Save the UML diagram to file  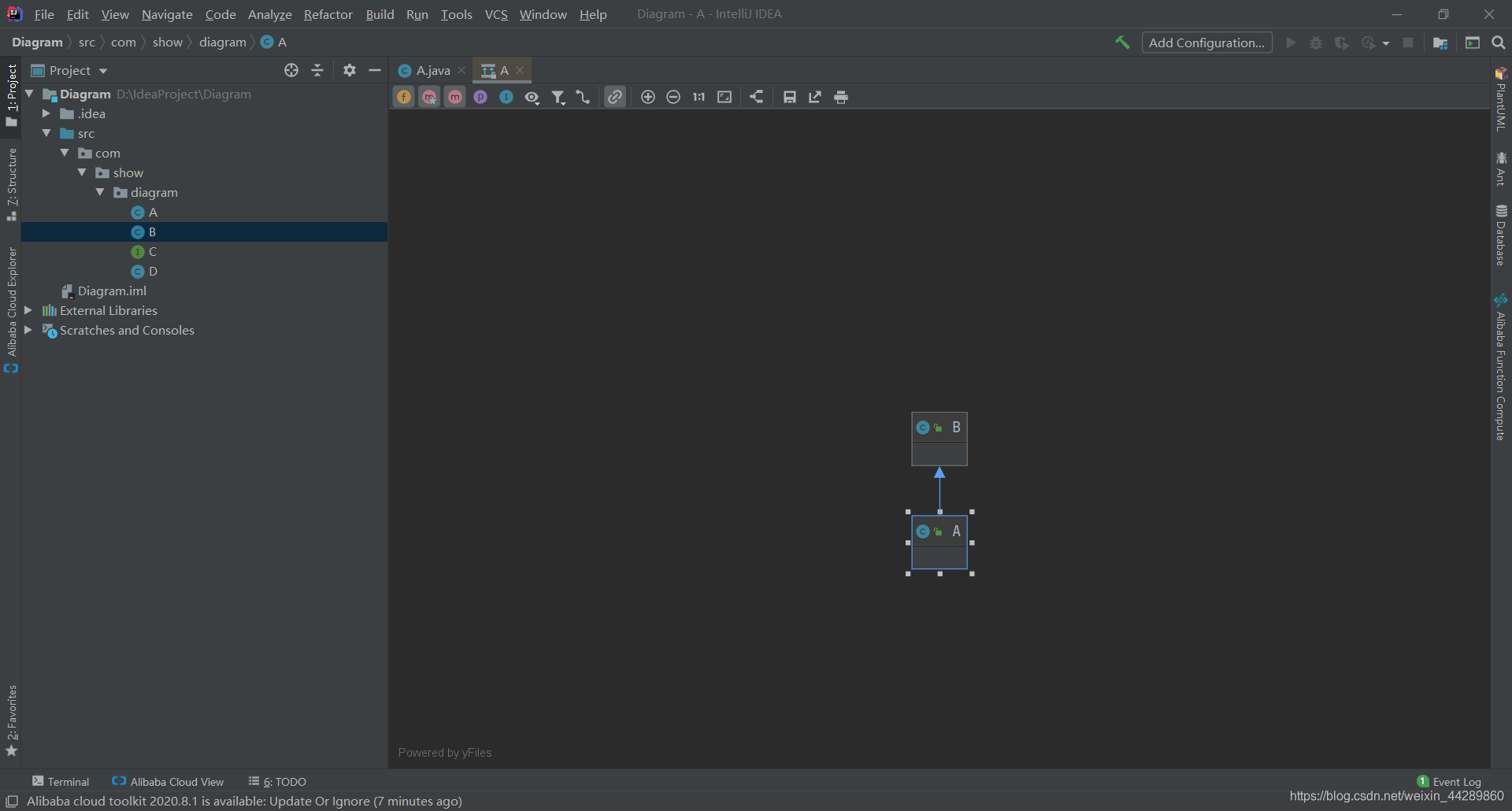pos(790,97)
